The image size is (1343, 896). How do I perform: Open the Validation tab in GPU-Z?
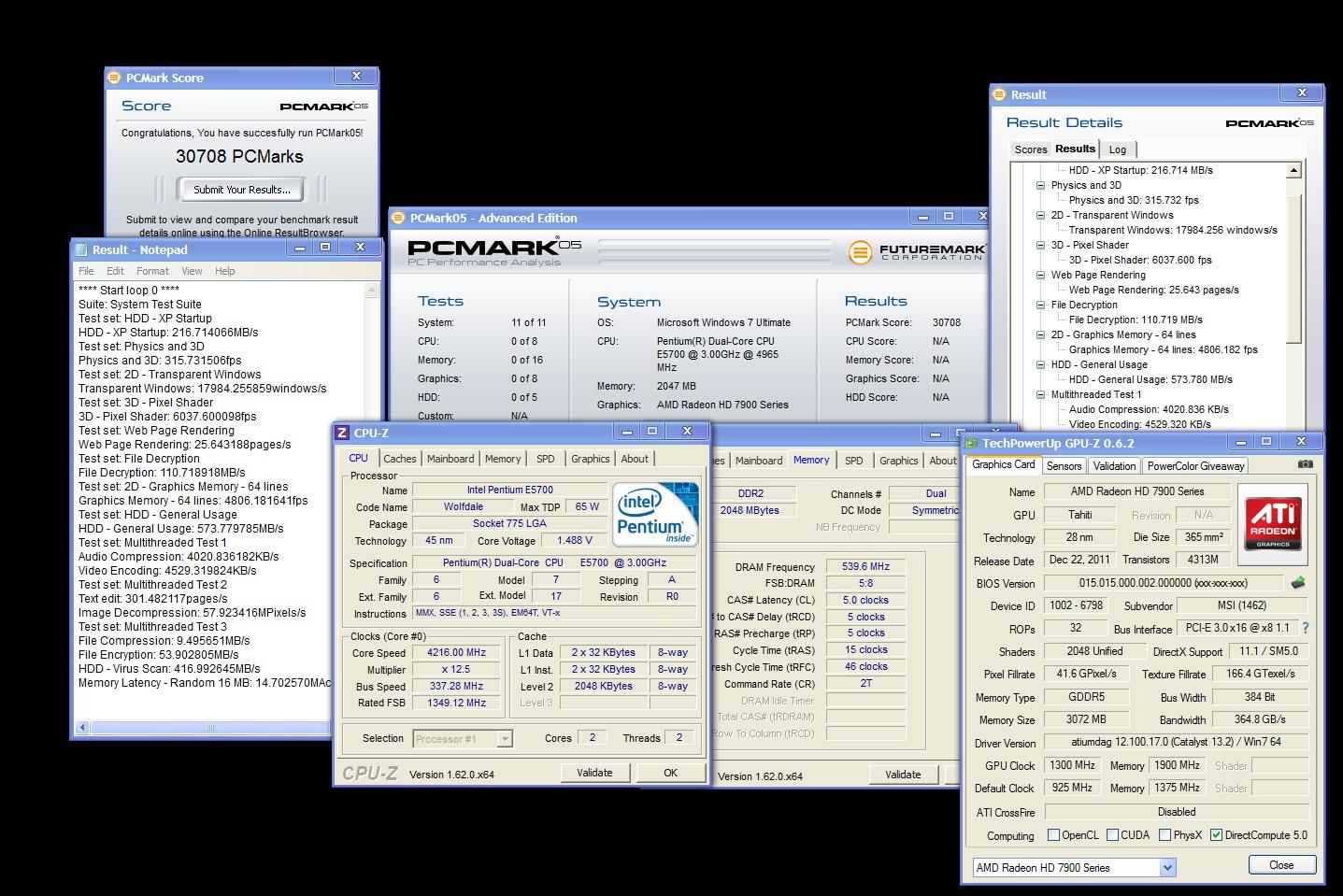(x=1114, y=466)
